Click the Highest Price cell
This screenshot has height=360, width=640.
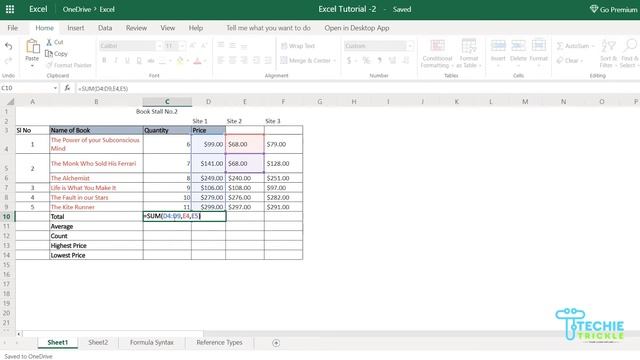[x=96, y=246]
